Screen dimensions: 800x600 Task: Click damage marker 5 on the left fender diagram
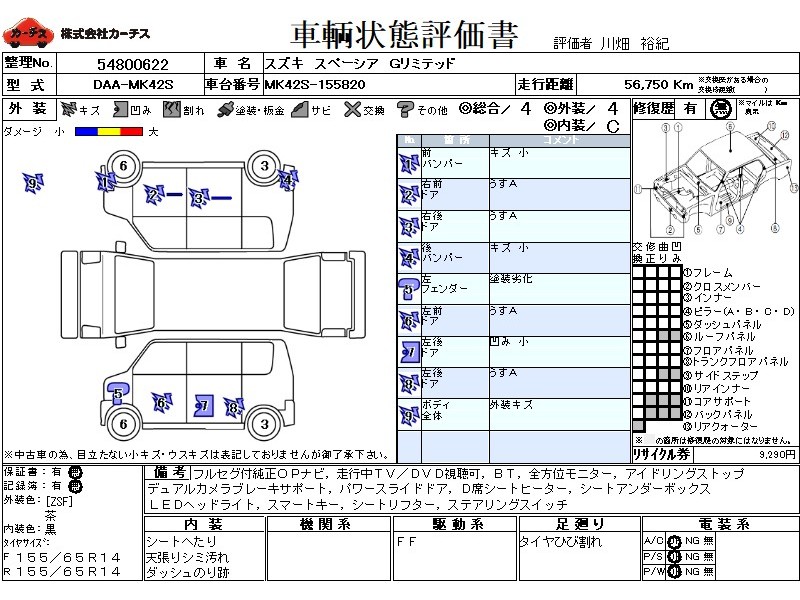118,394
